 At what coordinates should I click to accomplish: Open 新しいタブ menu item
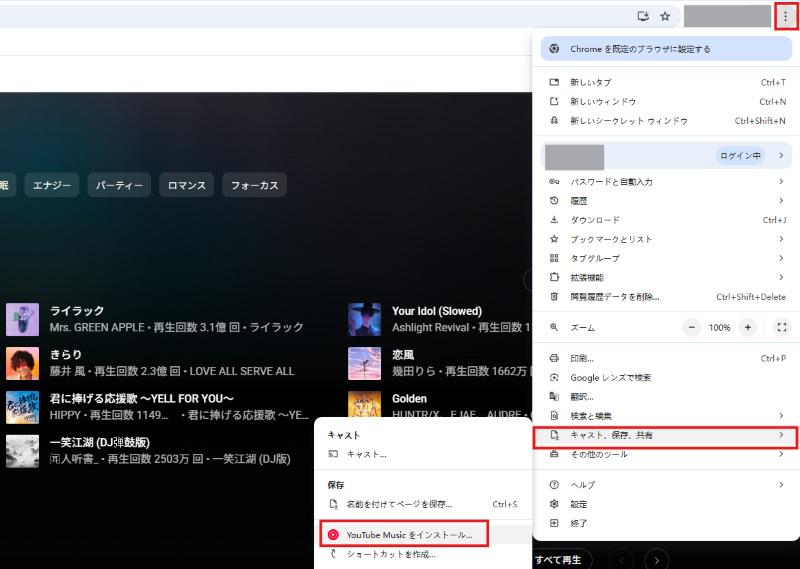click(x=666, y=82)
